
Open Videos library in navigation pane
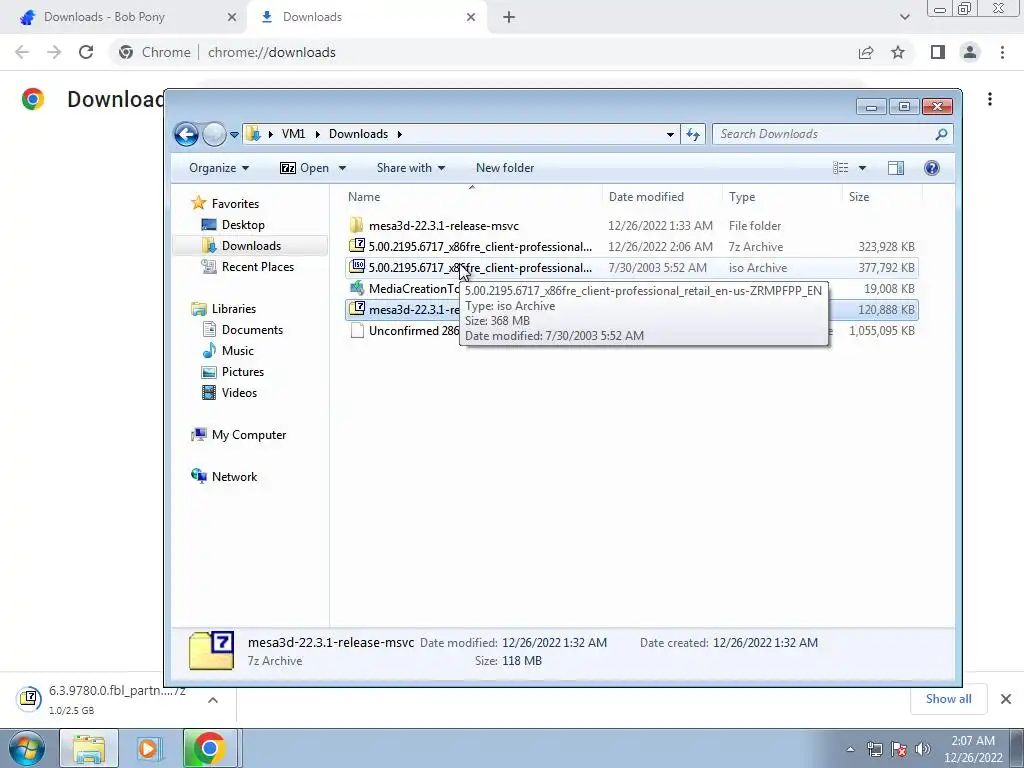(x=229, y=392)
